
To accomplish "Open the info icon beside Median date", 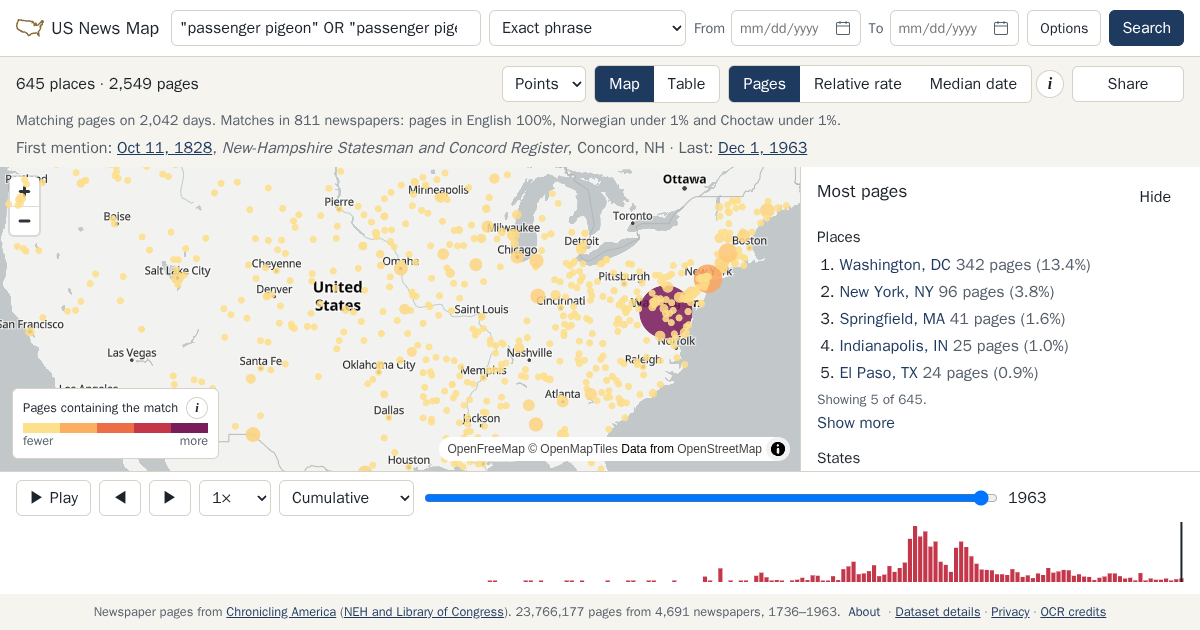I will pos(1049,84).
